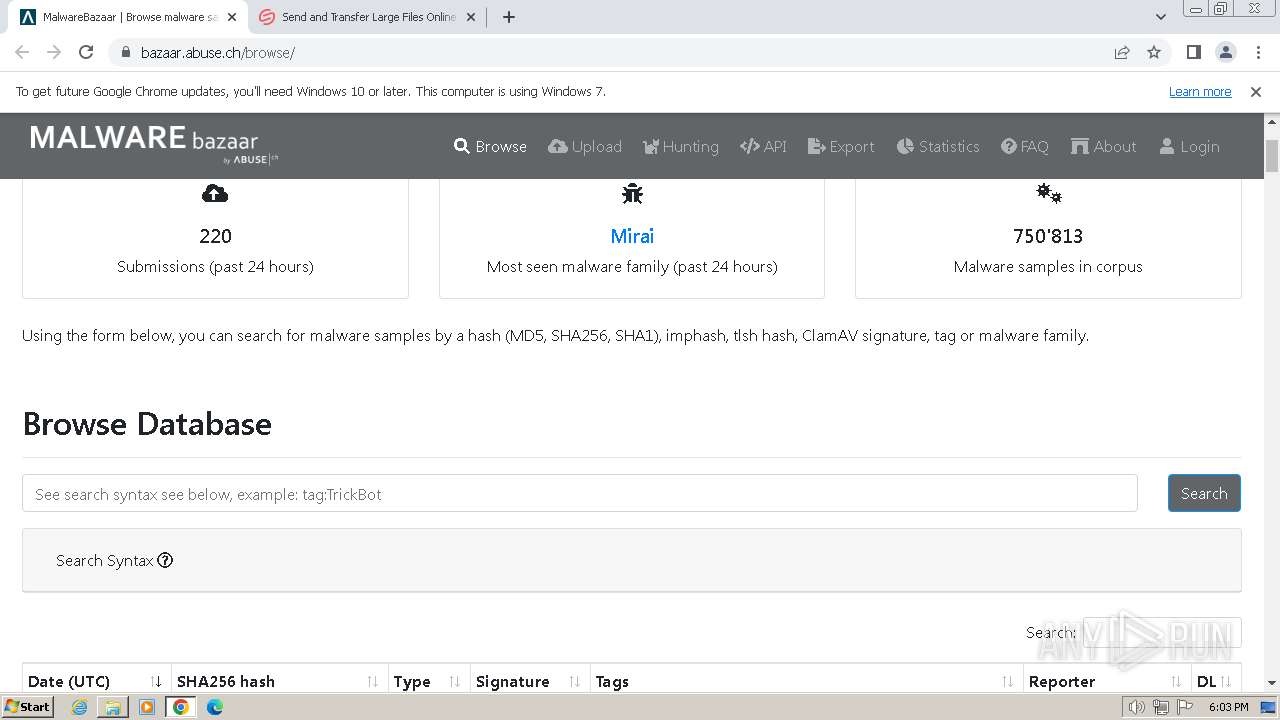Viewport: 1280px width, 720px height.
Task: Click the Mirai malware family link
Action: 632,236
